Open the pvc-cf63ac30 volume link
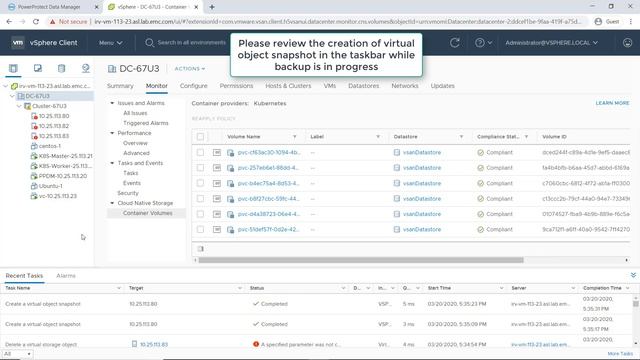Viewport: 640px width, 360px height. [x=269, y=152]
